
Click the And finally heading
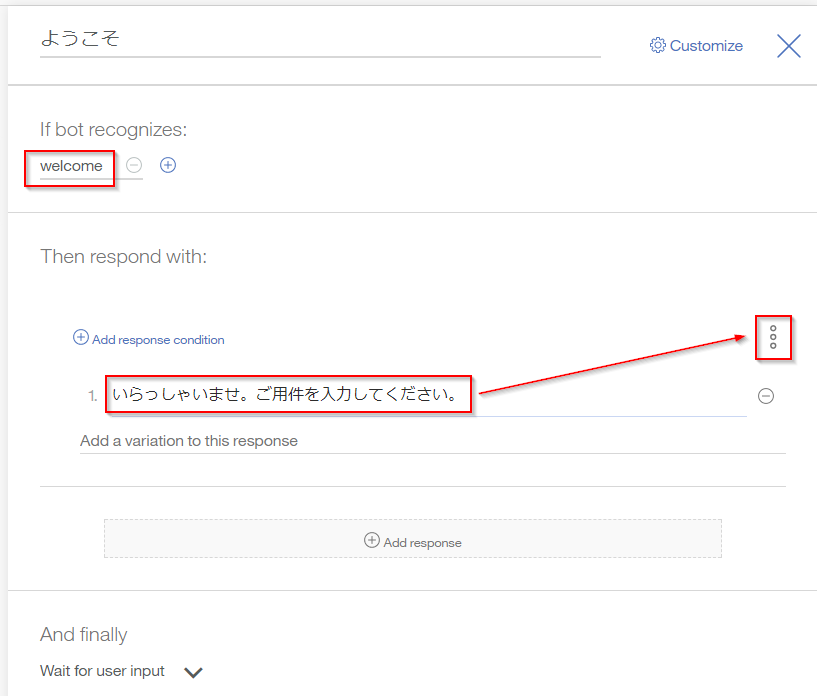pyautogui.click(x=83, y=635)
